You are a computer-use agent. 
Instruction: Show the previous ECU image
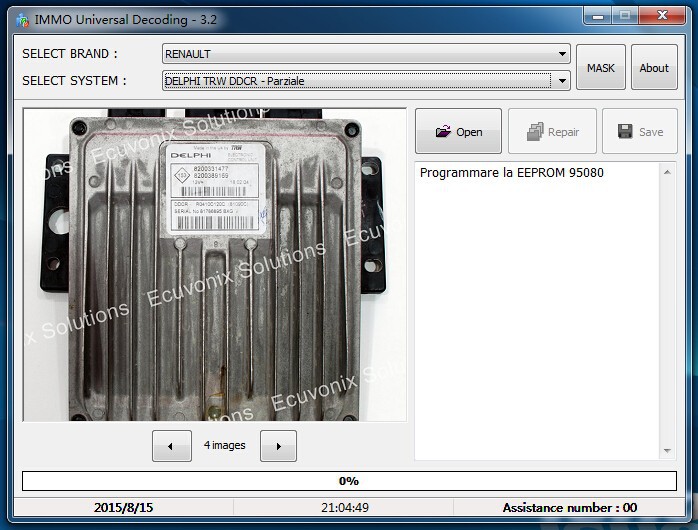tap(171, 446)
